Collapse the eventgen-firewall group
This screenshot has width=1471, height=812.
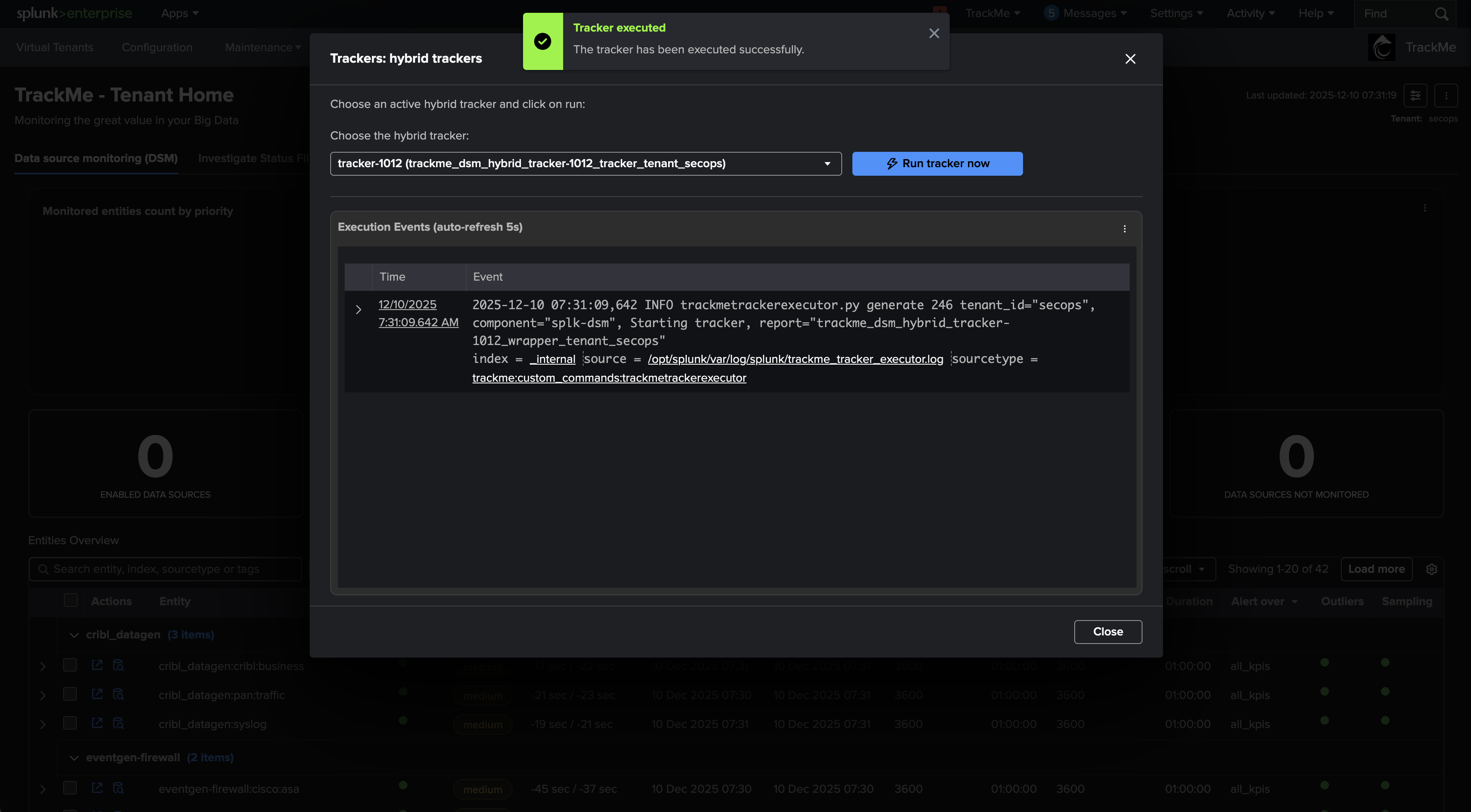74,758
